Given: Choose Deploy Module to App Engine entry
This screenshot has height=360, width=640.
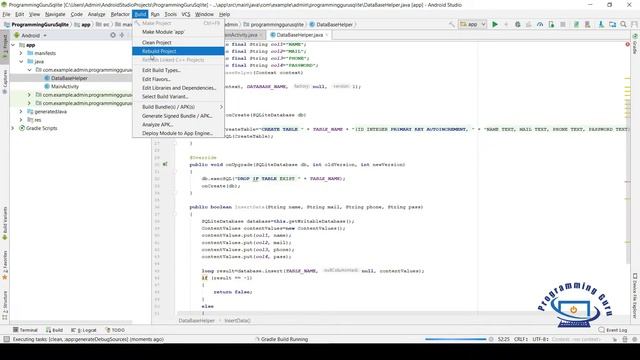Looking at the screenshot, I should pyautogui.click(x=178, y=133).
